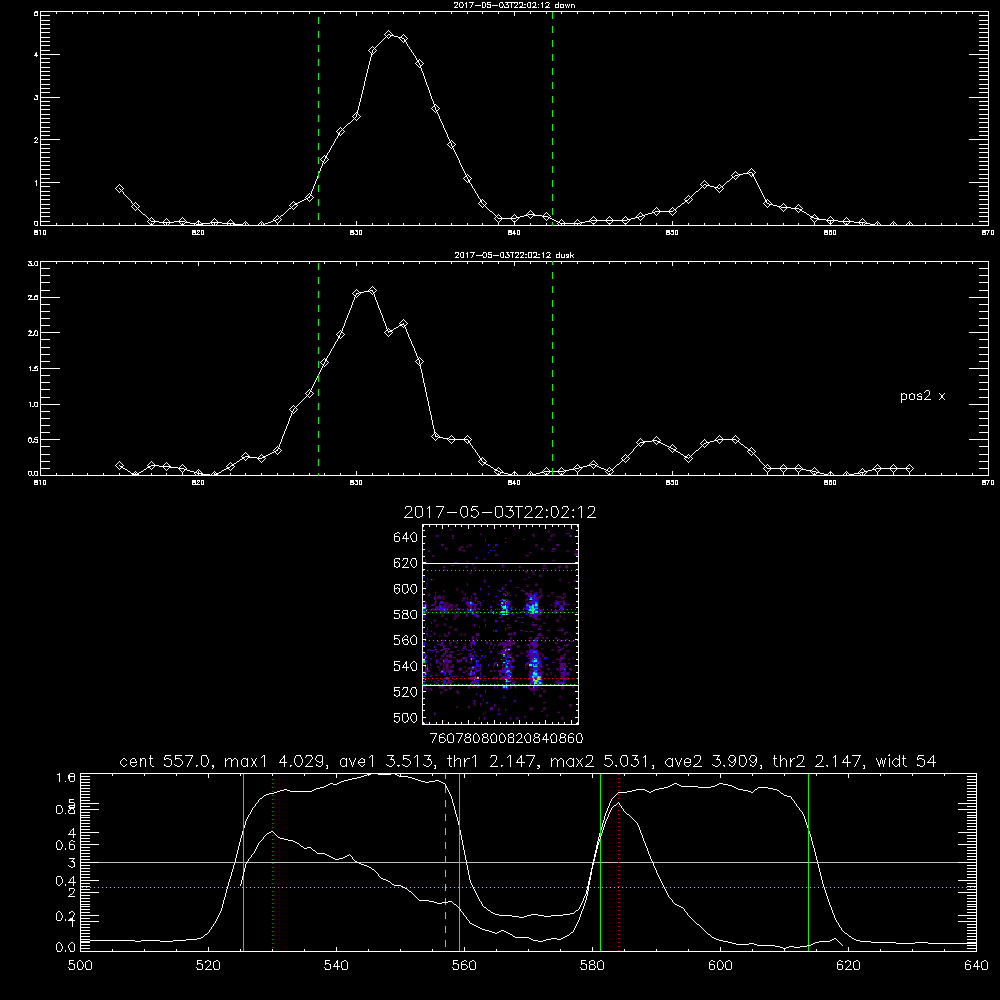Click bottom plot x-axis label 520
1000x1000 pixels.
click(208, 966)
